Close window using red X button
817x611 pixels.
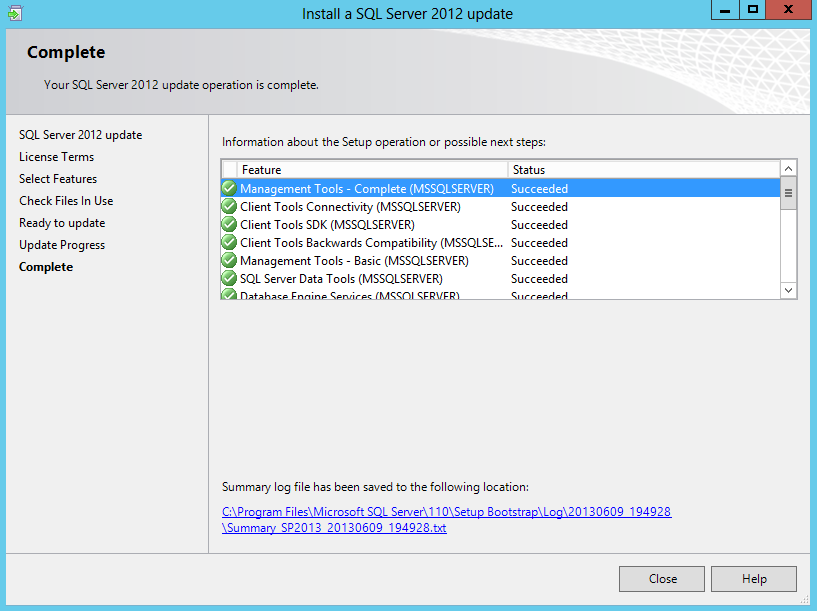tap(788, 9)
